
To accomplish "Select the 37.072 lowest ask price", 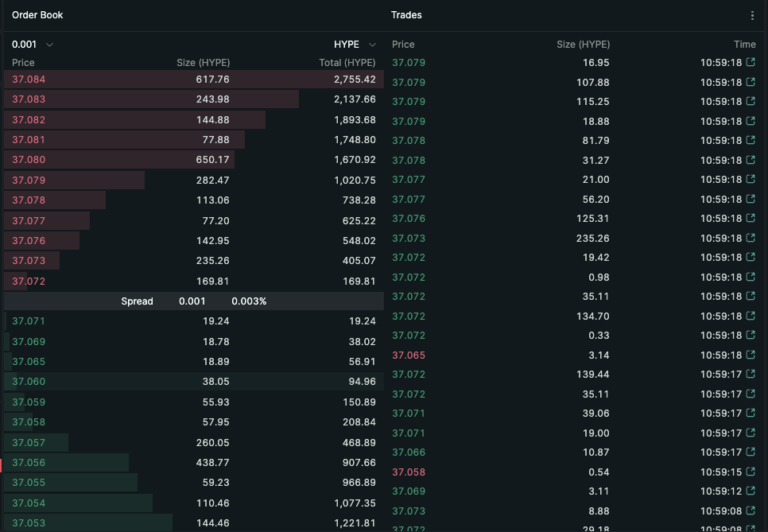I will 29,281.
